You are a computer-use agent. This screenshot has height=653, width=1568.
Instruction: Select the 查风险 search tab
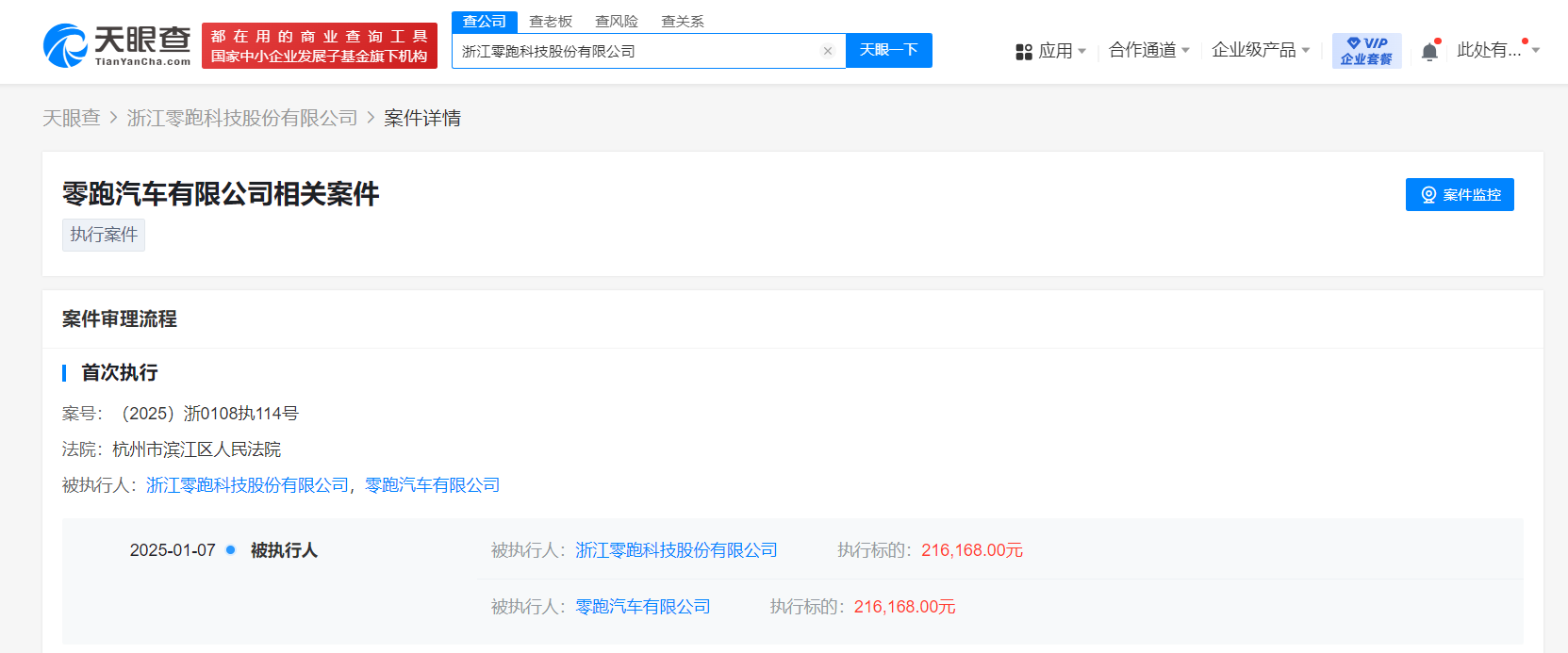point(617,22)
